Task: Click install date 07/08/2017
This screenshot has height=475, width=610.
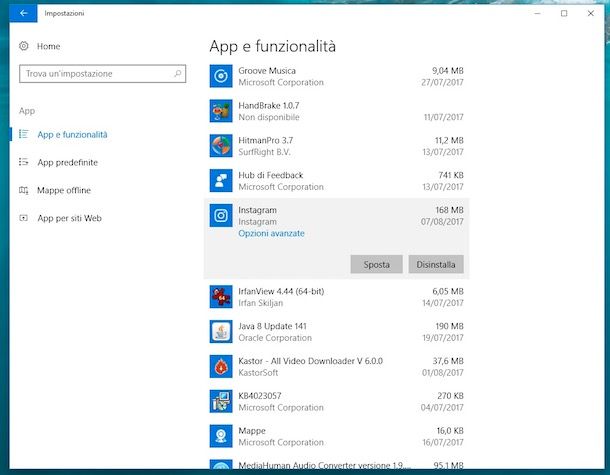Action: coord(442,222)
